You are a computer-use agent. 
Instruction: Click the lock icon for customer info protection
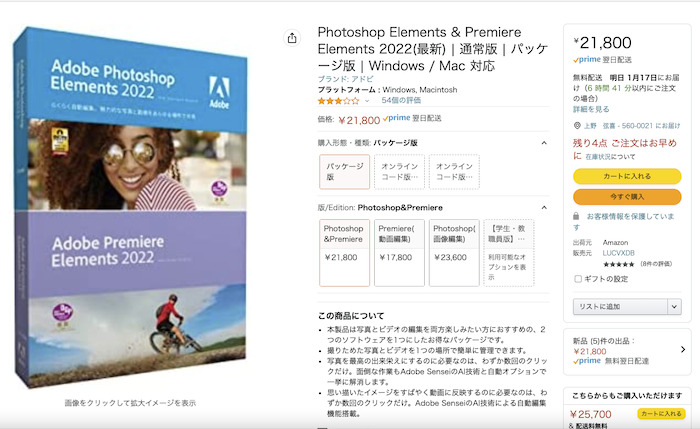click(576, 216)
